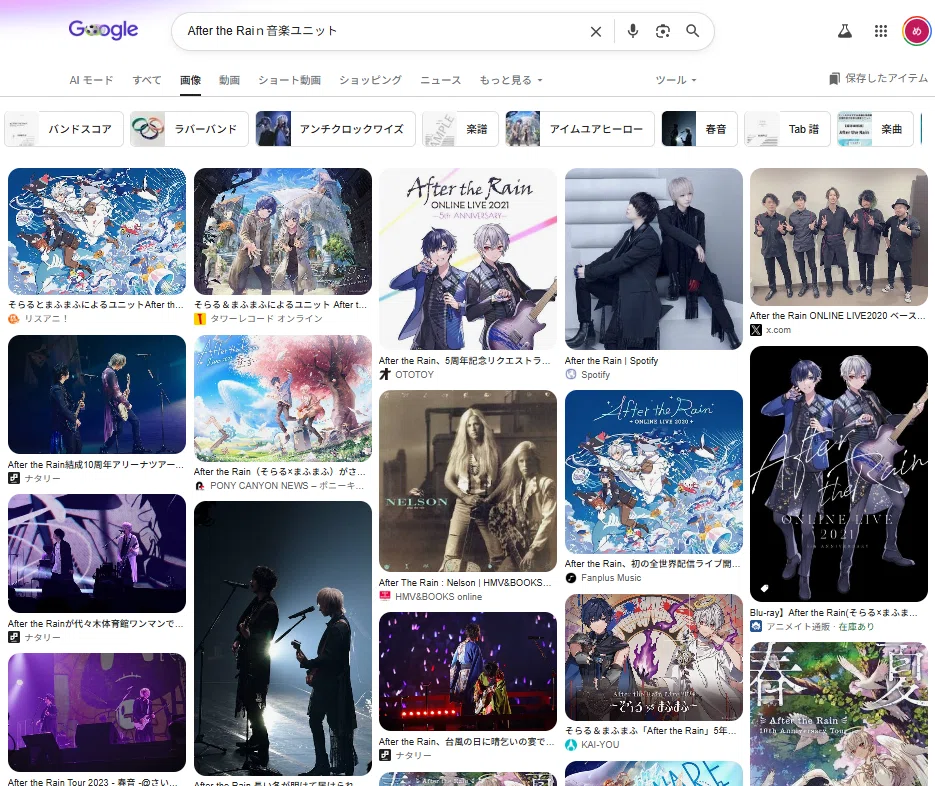Open the Tour 2023 春音 purple stage thumbnail
Screen dimensions: 935x786
coord(97,713)
